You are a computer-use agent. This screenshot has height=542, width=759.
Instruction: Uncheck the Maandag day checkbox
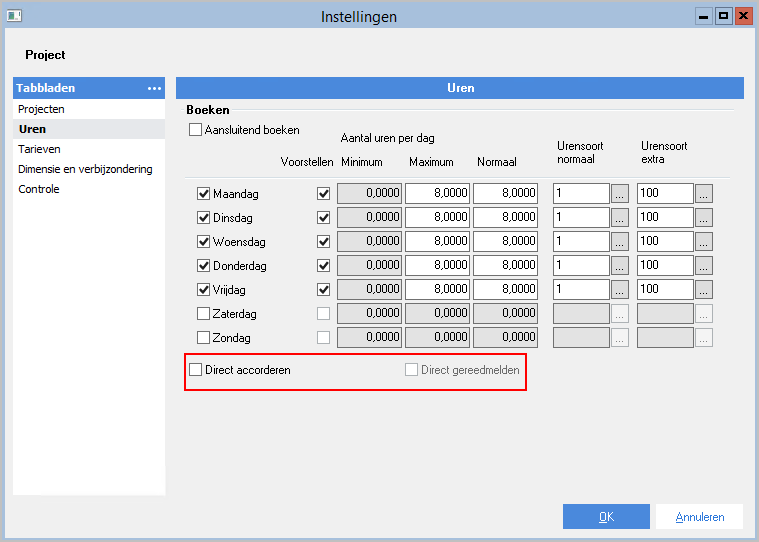(x=203, y=194)
